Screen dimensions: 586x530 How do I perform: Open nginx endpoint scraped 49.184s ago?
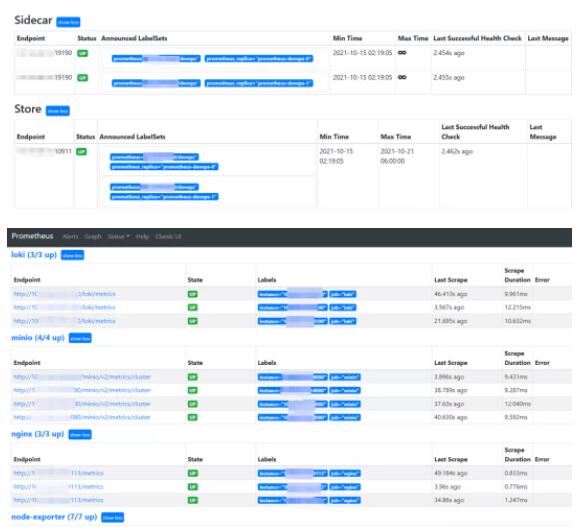[x=58, y=474]
